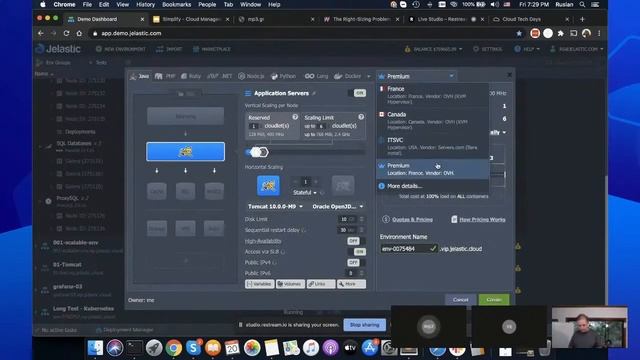Click the scaling limit slider handle

coord(264,152)
